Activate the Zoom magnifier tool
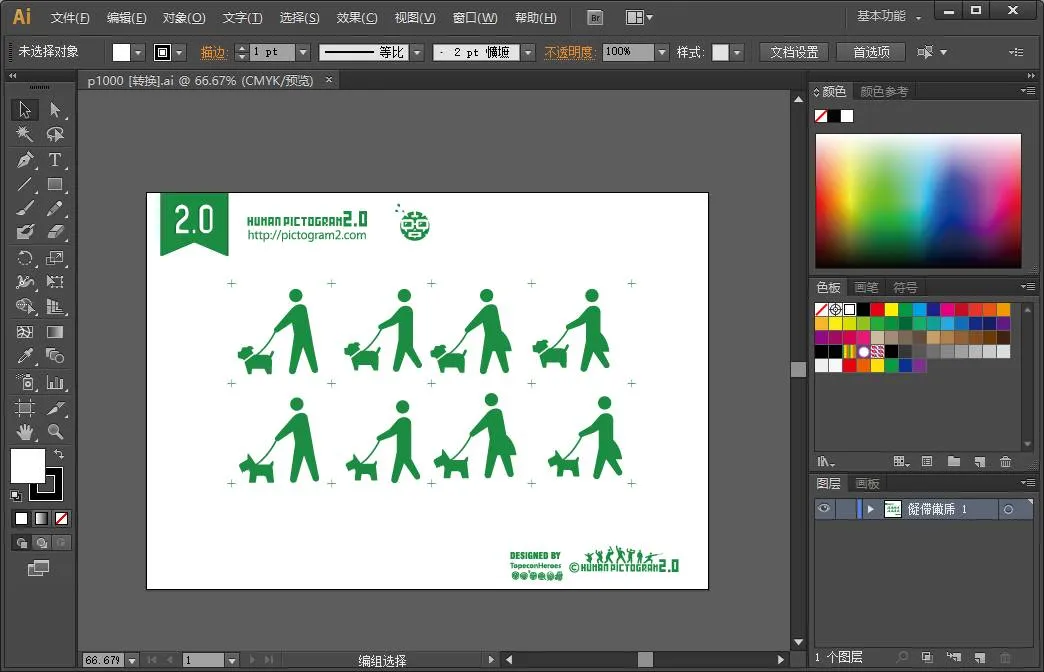 (55, 432)
